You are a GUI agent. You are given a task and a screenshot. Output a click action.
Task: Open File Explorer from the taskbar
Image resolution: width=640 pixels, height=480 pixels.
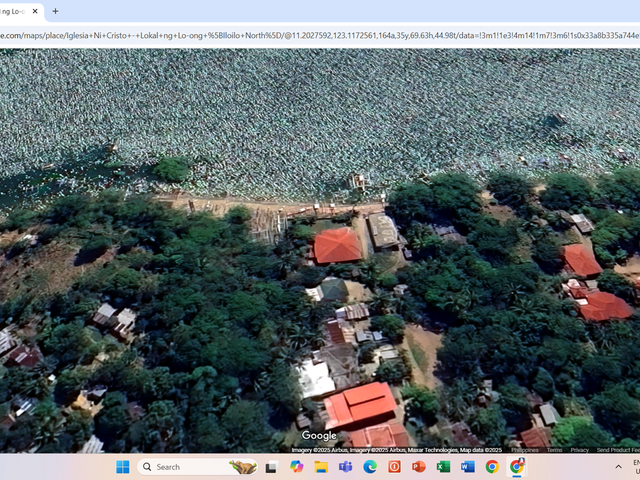(x=321, y=467)
